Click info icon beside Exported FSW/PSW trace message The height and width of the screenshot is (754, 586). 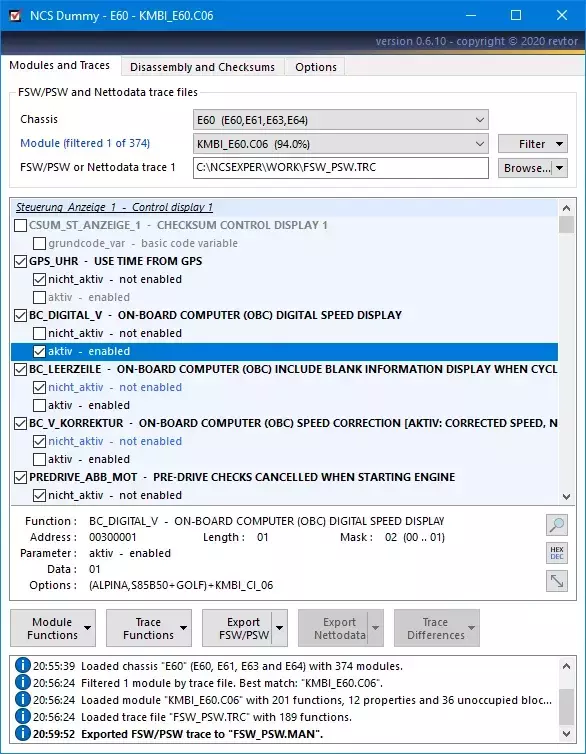[23, 734]
